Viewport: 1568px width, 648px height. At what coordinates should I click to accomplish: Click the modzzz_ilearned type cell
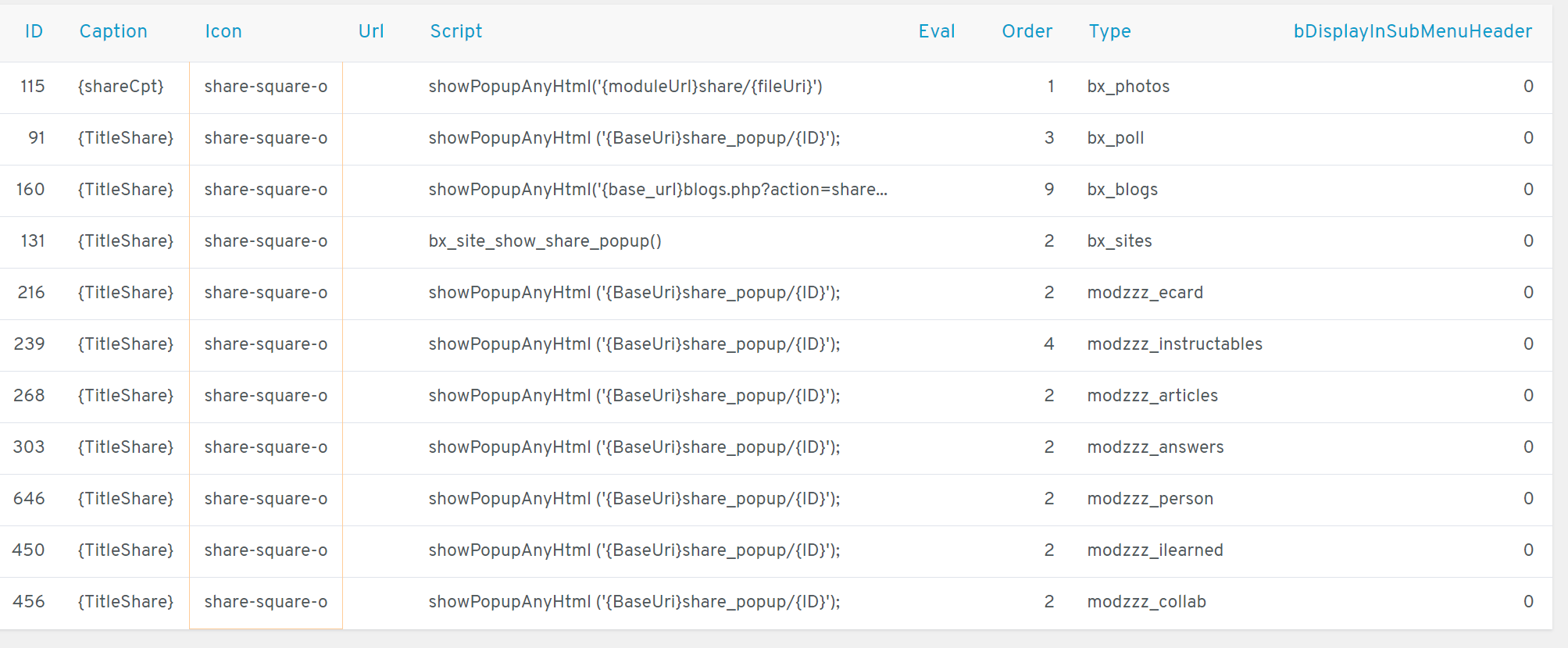(1155, 550)
